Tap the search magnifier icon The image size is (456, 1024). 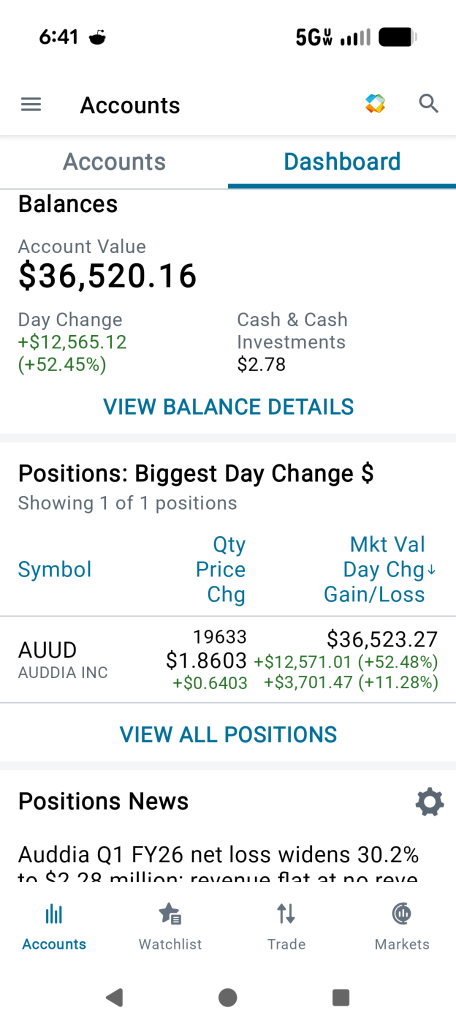point(429,104)
